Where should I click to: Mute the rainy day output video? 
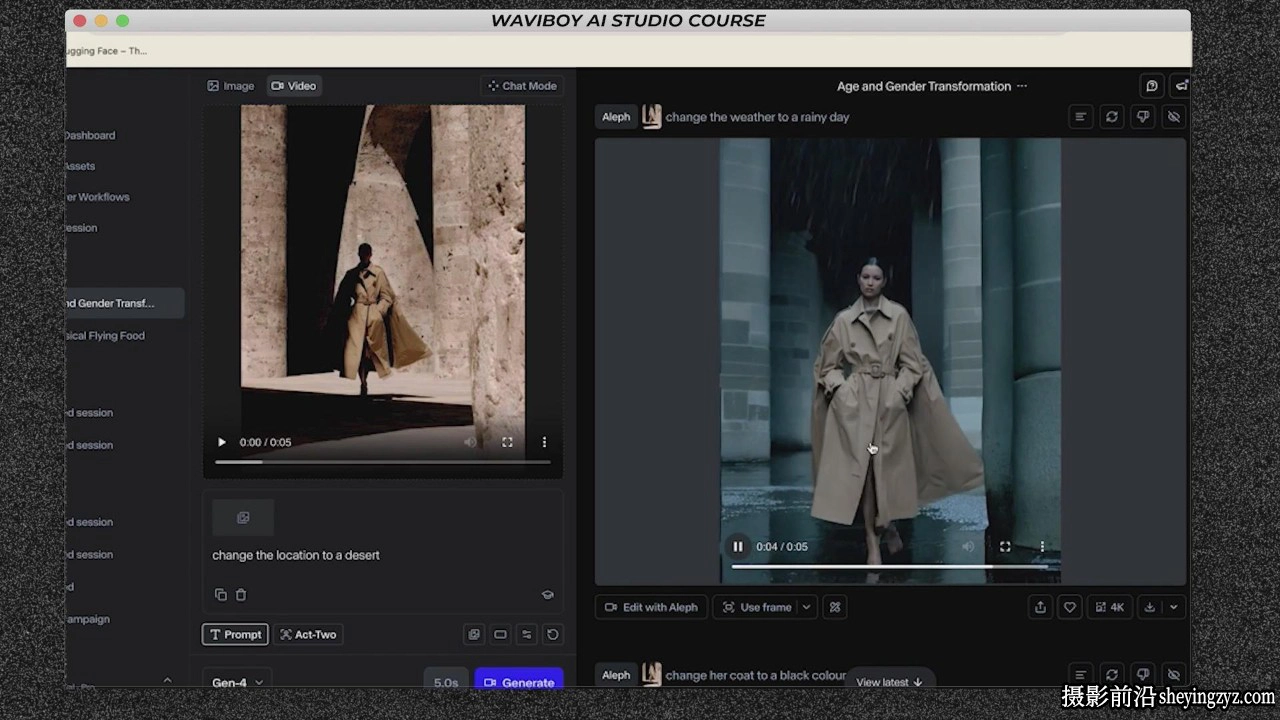coord(968,547)
